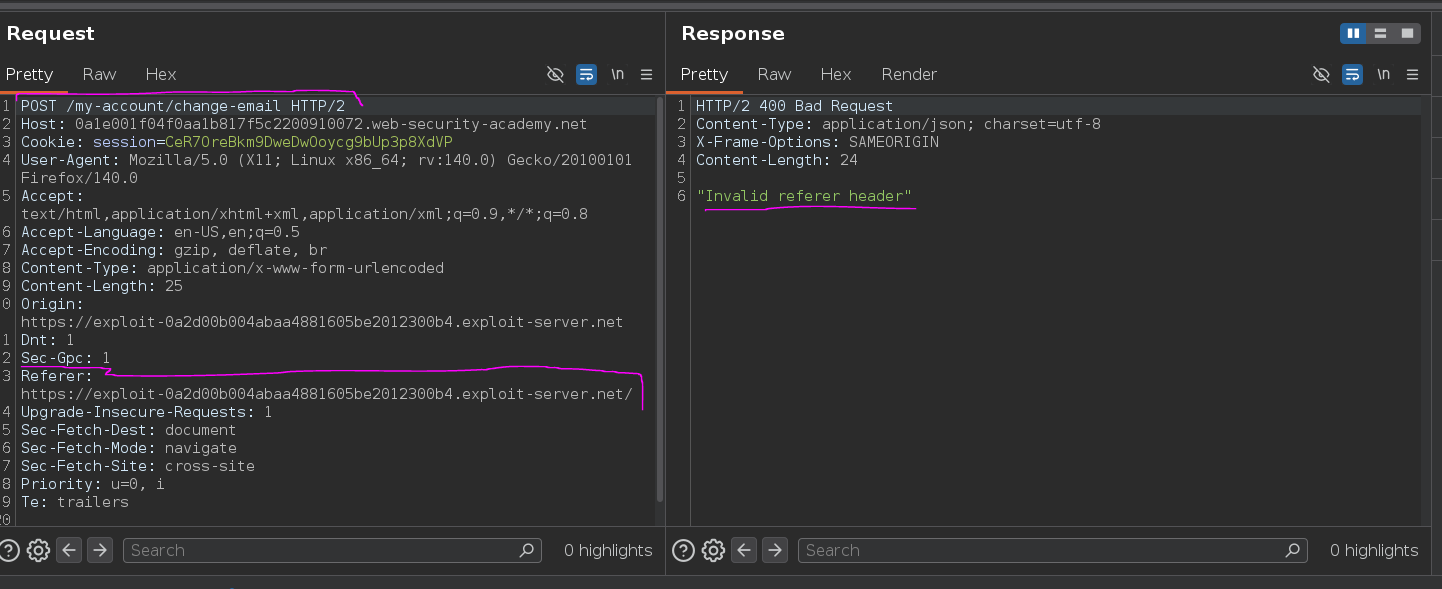Image resolution: width=1442 pixels, height=589 pixels.
Task: Click the Accept-Encoding header line
Action: click(174, 250)
